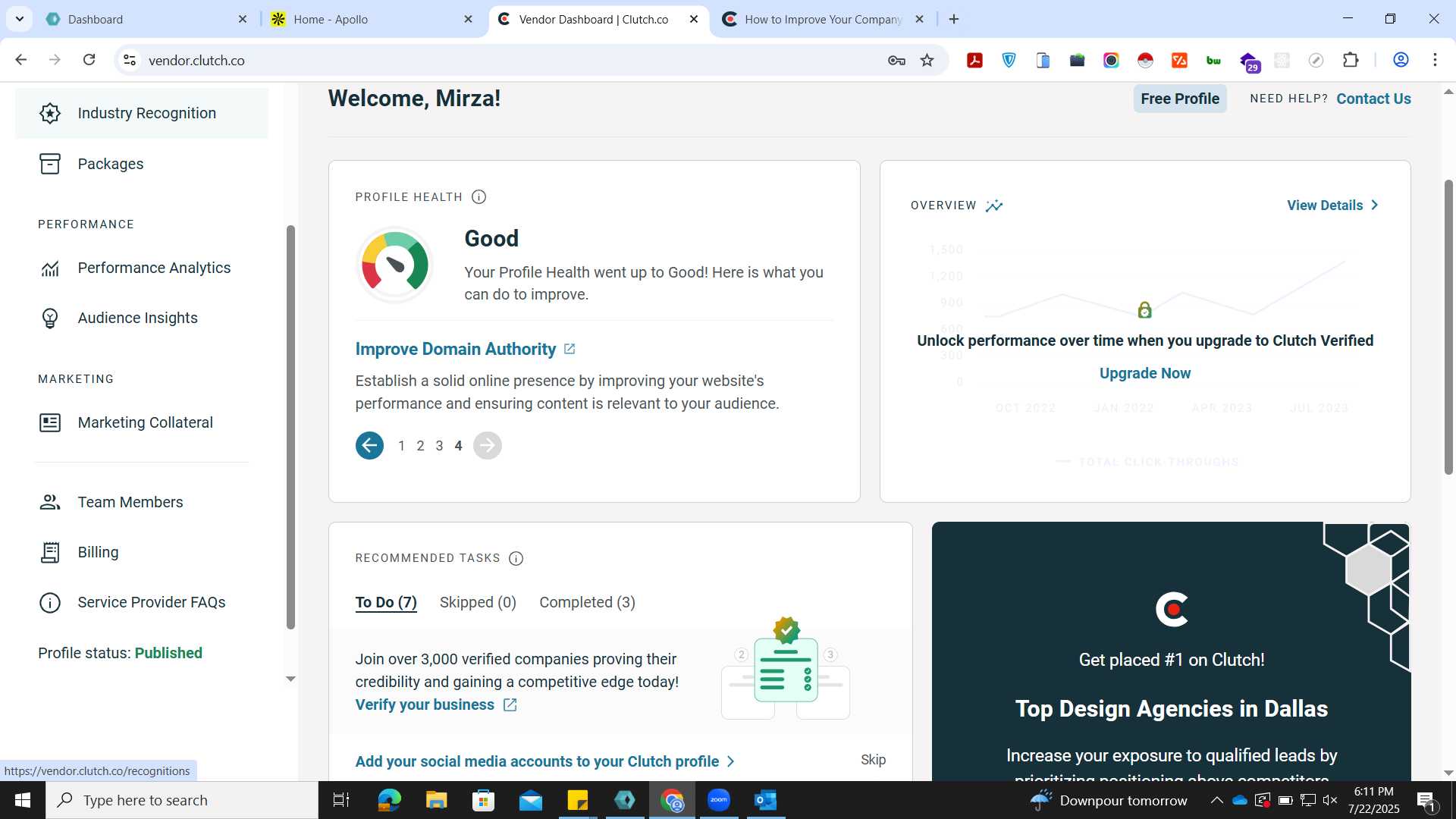This screenshot has height=819, width=1456.
Task: Click the Free Profile badge button
Action: pos(1180,99)
